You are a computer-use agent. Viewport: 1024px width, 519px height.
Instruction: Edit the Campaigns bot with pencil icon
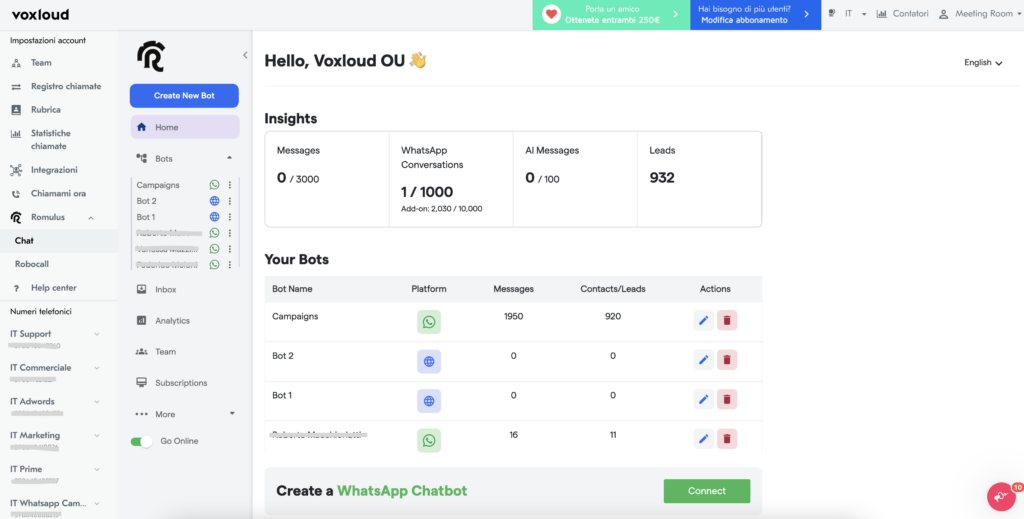tap(703, 321)
